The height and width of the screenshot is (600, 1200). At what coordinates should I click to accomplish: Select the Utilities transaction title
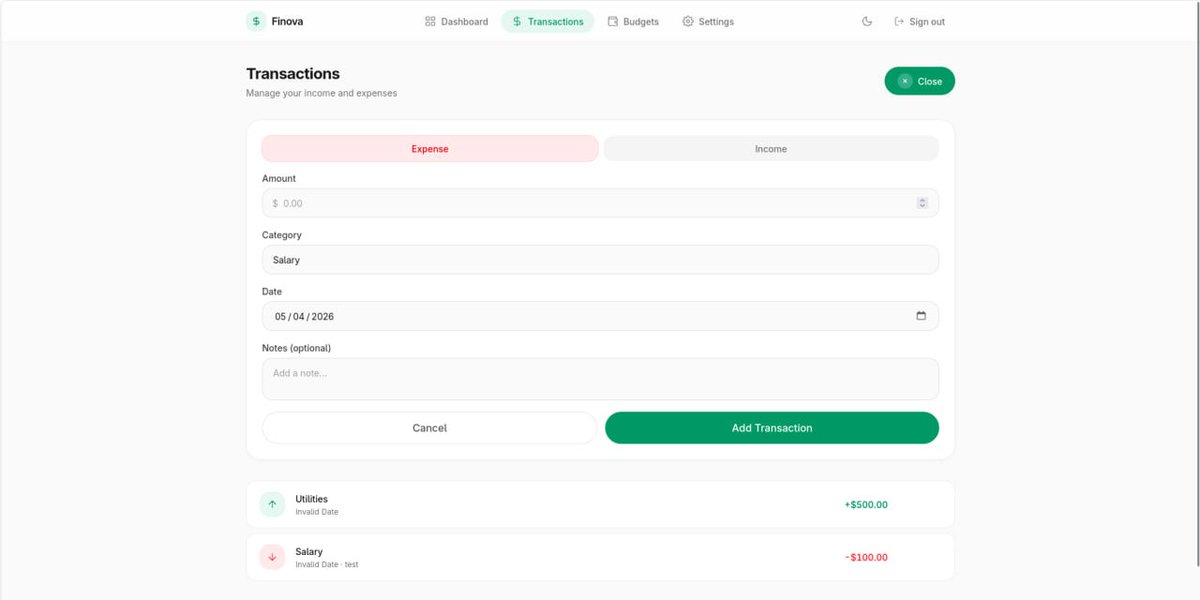coord(311,499)
